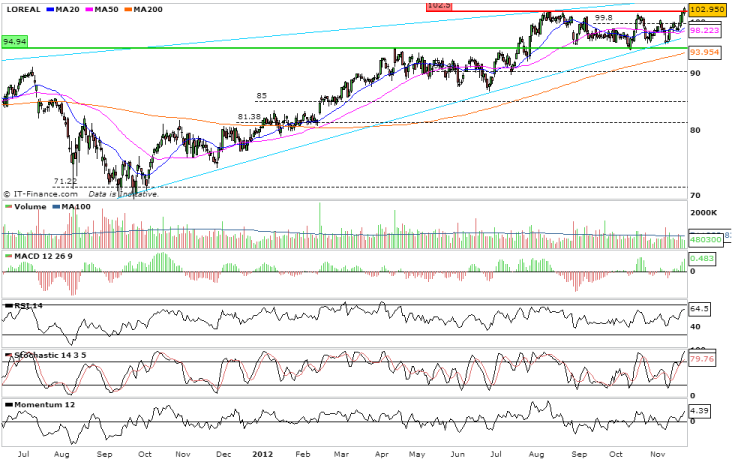Click the Feb month marker on time axis
The height and width of the screenshot is (459, 732).
pyautogui.click(x=303, y=454)
